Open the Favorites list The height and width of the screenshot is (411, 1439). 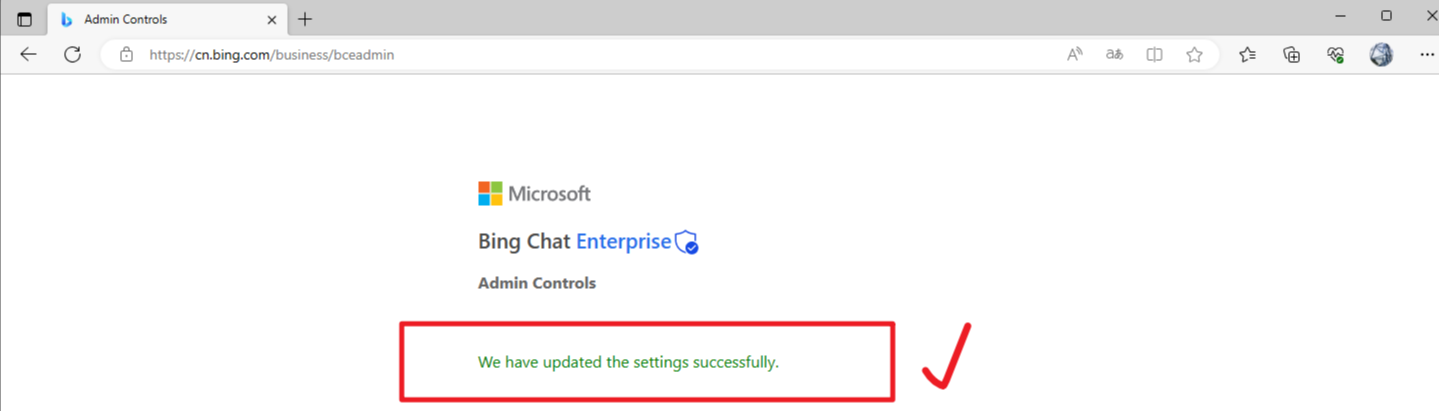click(x=1247, y=55)
